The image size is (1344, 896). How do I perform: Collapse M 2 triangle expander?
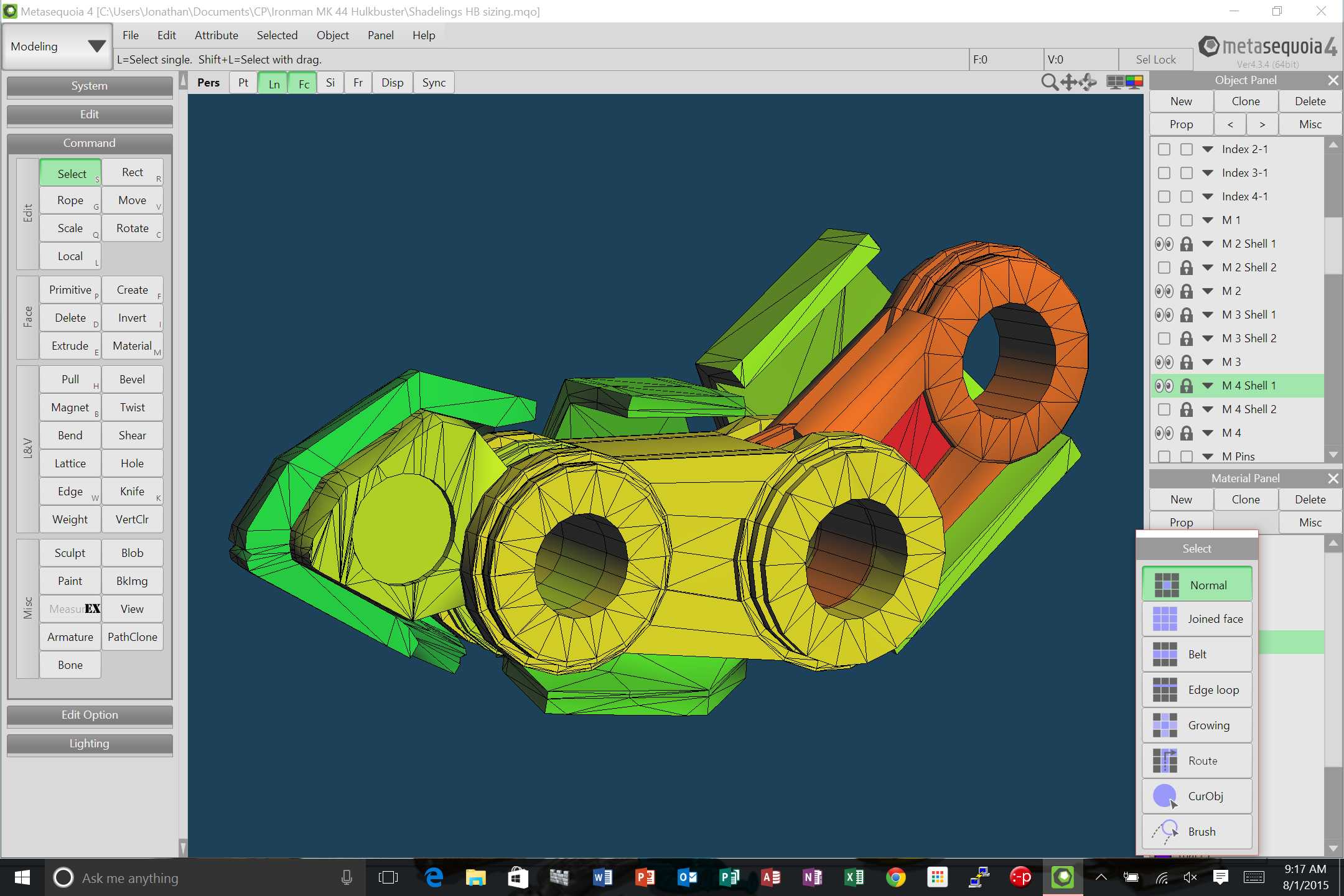pos(1208,291)
